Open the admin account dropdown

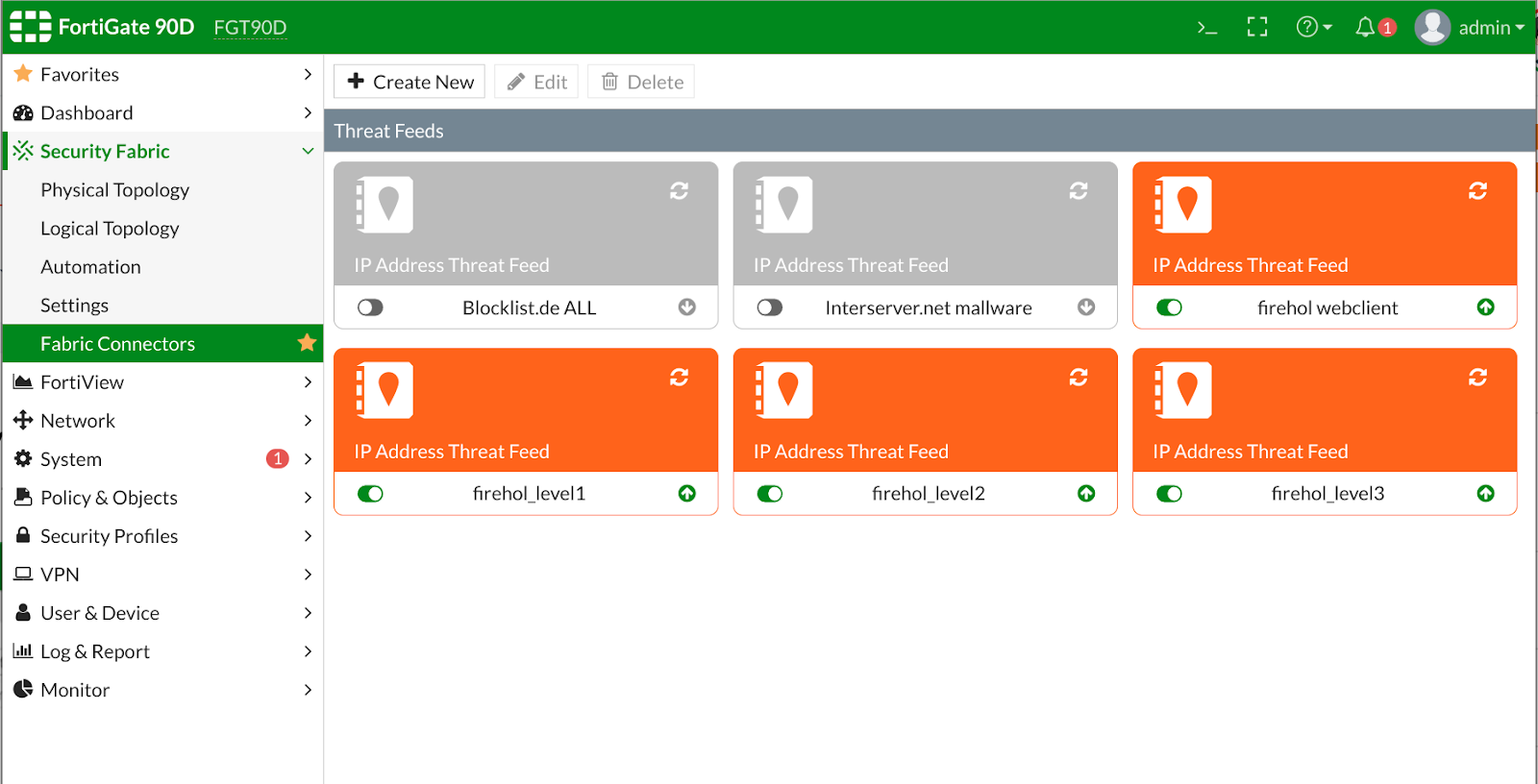[1492, 28]
